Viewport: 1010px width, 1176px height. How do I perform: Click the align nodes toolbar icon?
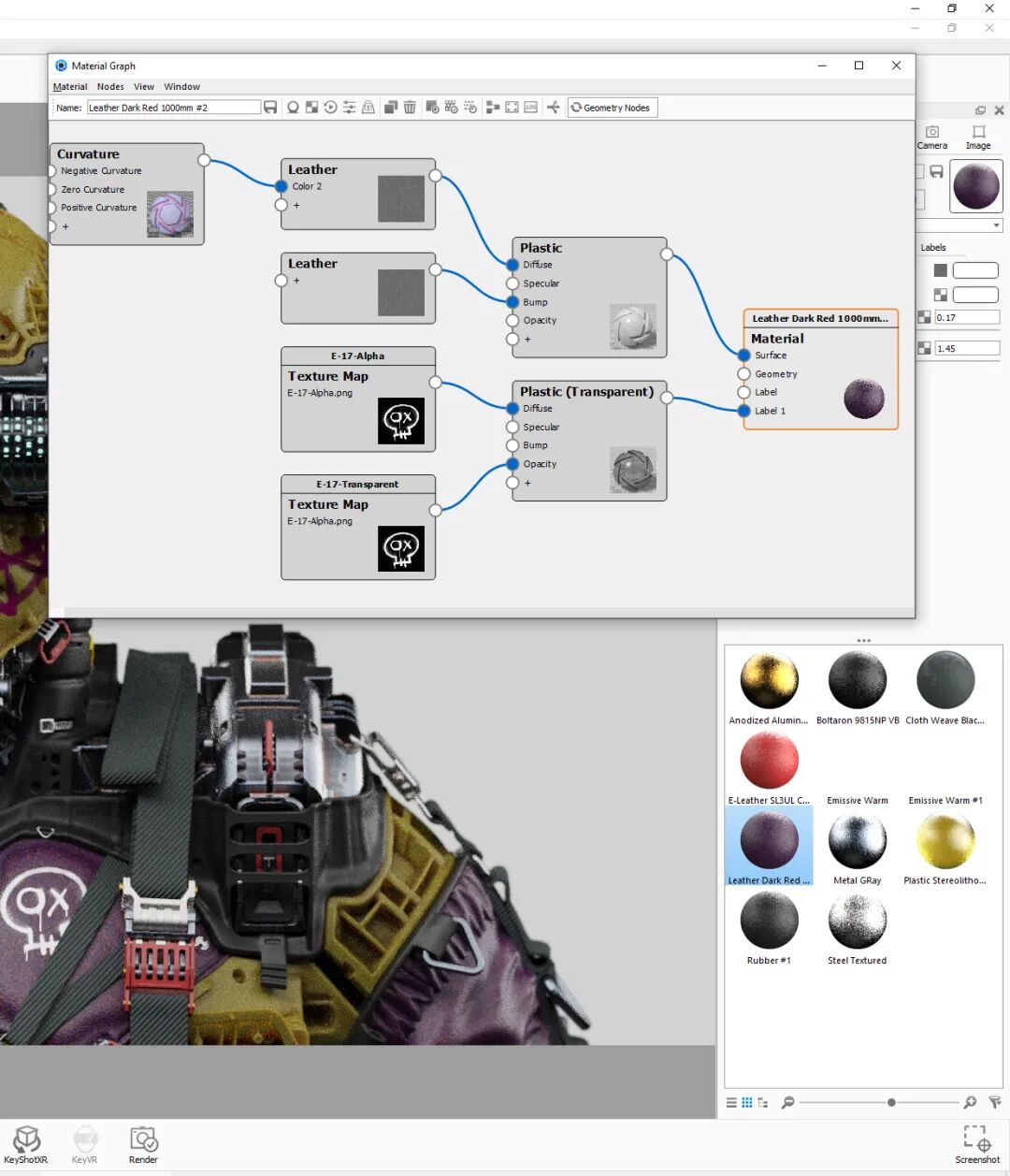(x=493, y=108)
